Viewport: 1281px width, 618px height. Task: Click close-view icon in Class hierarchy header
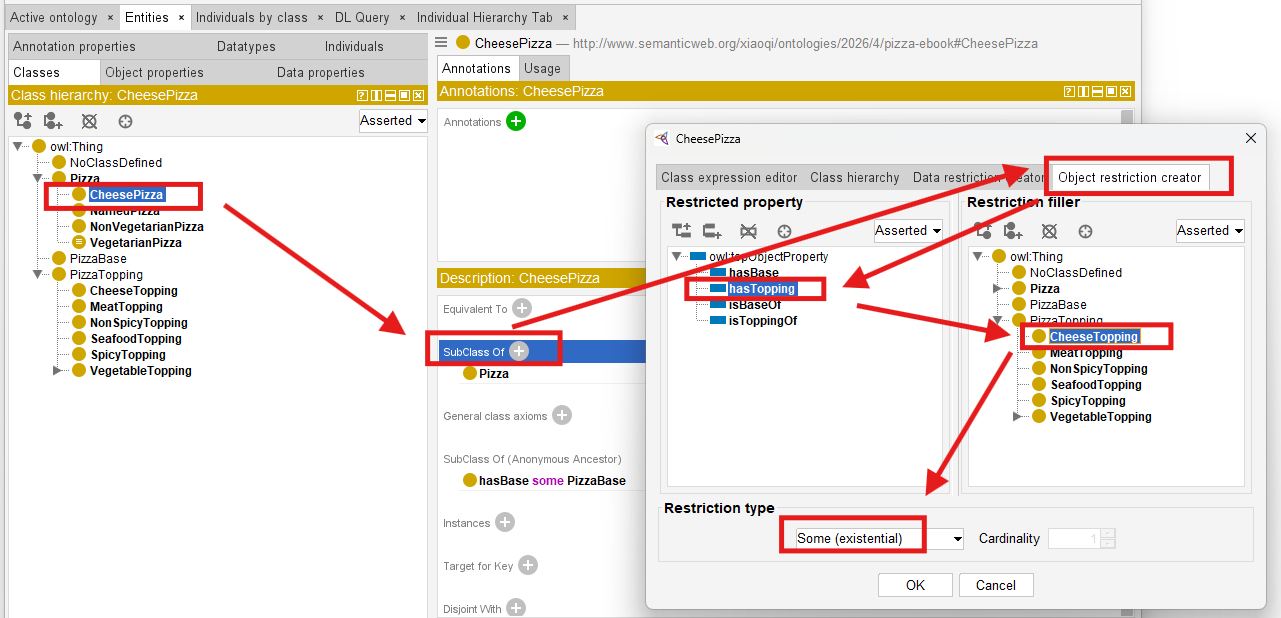[418, 95]
